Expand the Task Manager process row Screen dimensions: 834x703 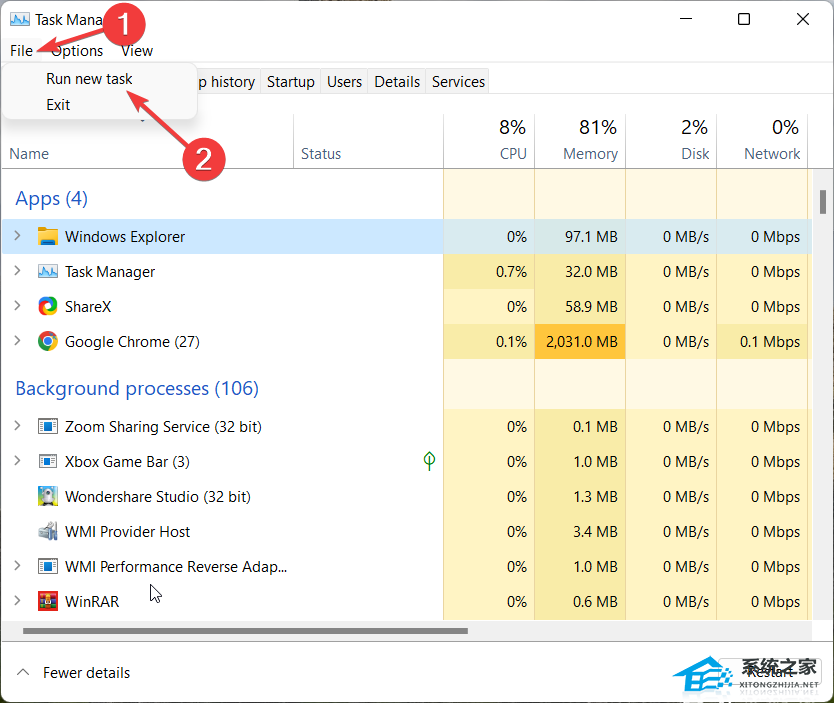click(x=18, y=271)
